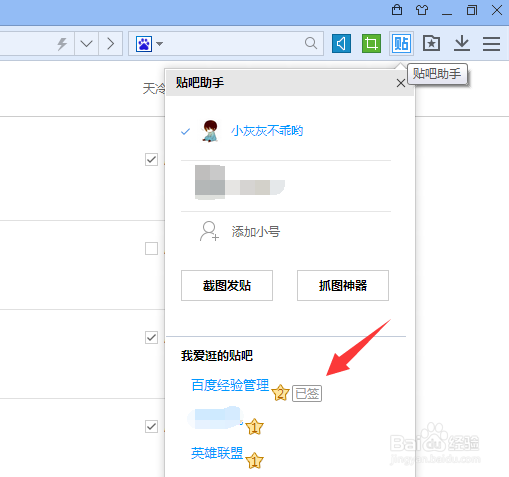
Task: Click star badge next to blurred tieba
Action: (254, 427)
